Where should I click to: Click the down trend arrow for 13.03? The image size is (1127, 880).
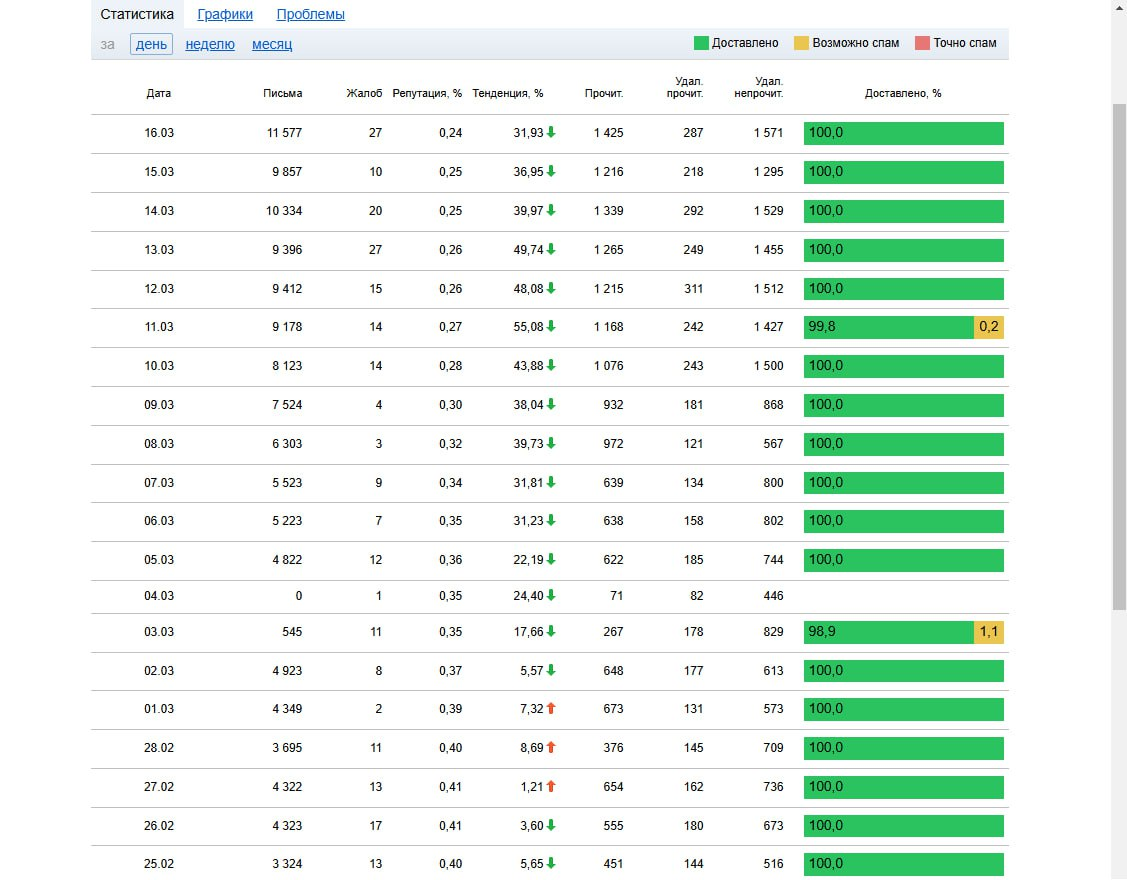pos(551,249)
